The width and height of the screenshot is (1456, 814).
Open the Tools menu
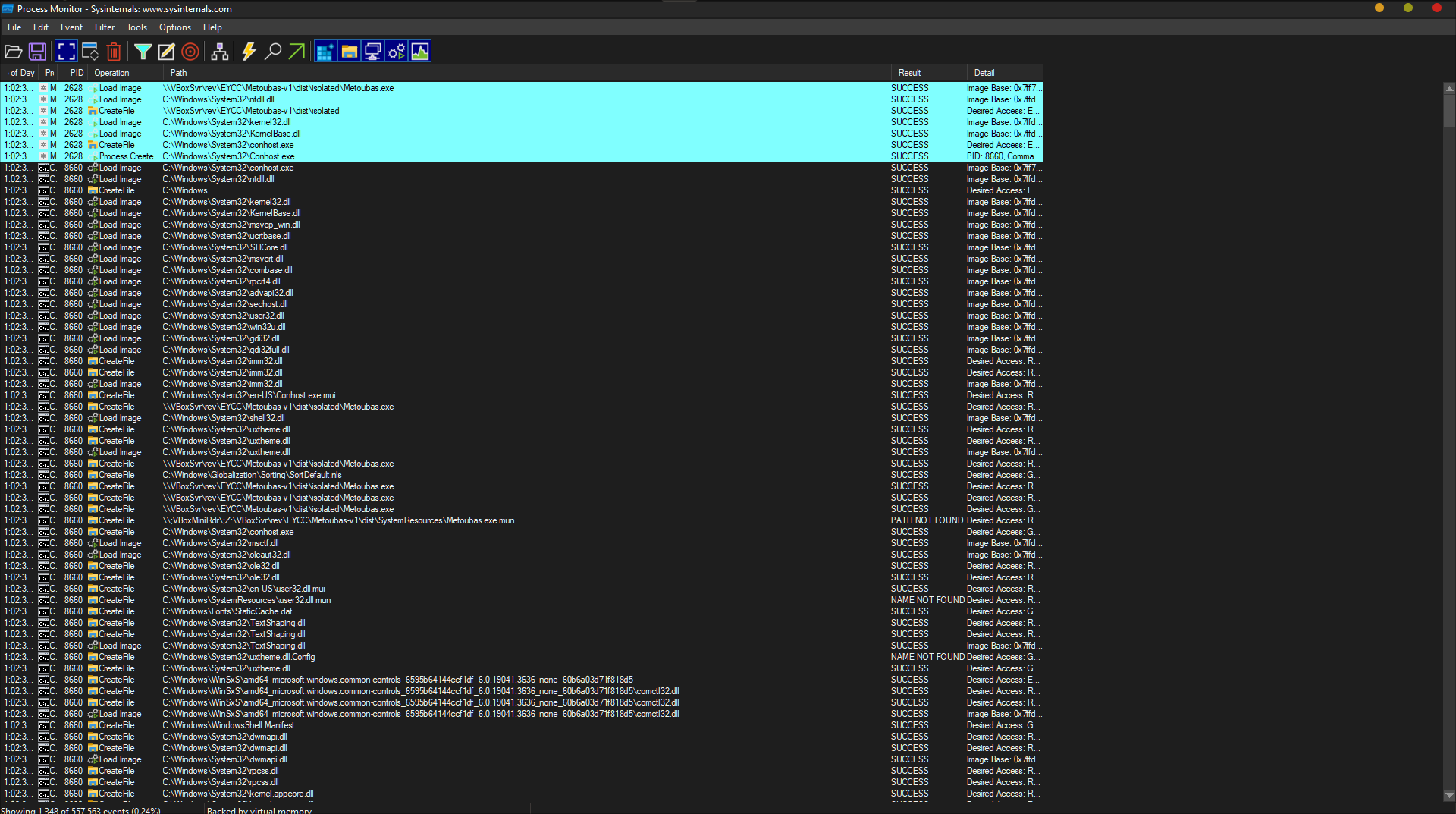click(x=136, y=27)
